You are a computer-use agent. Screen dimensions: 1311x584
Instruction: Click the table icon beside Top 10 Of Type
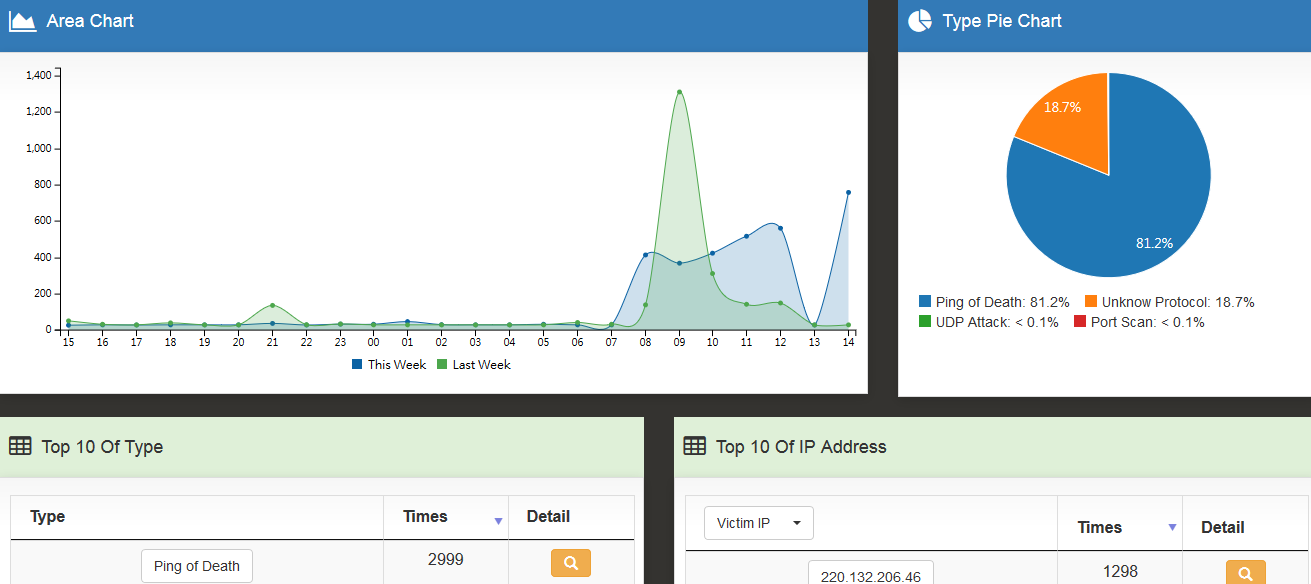click(x=20, y=447)
